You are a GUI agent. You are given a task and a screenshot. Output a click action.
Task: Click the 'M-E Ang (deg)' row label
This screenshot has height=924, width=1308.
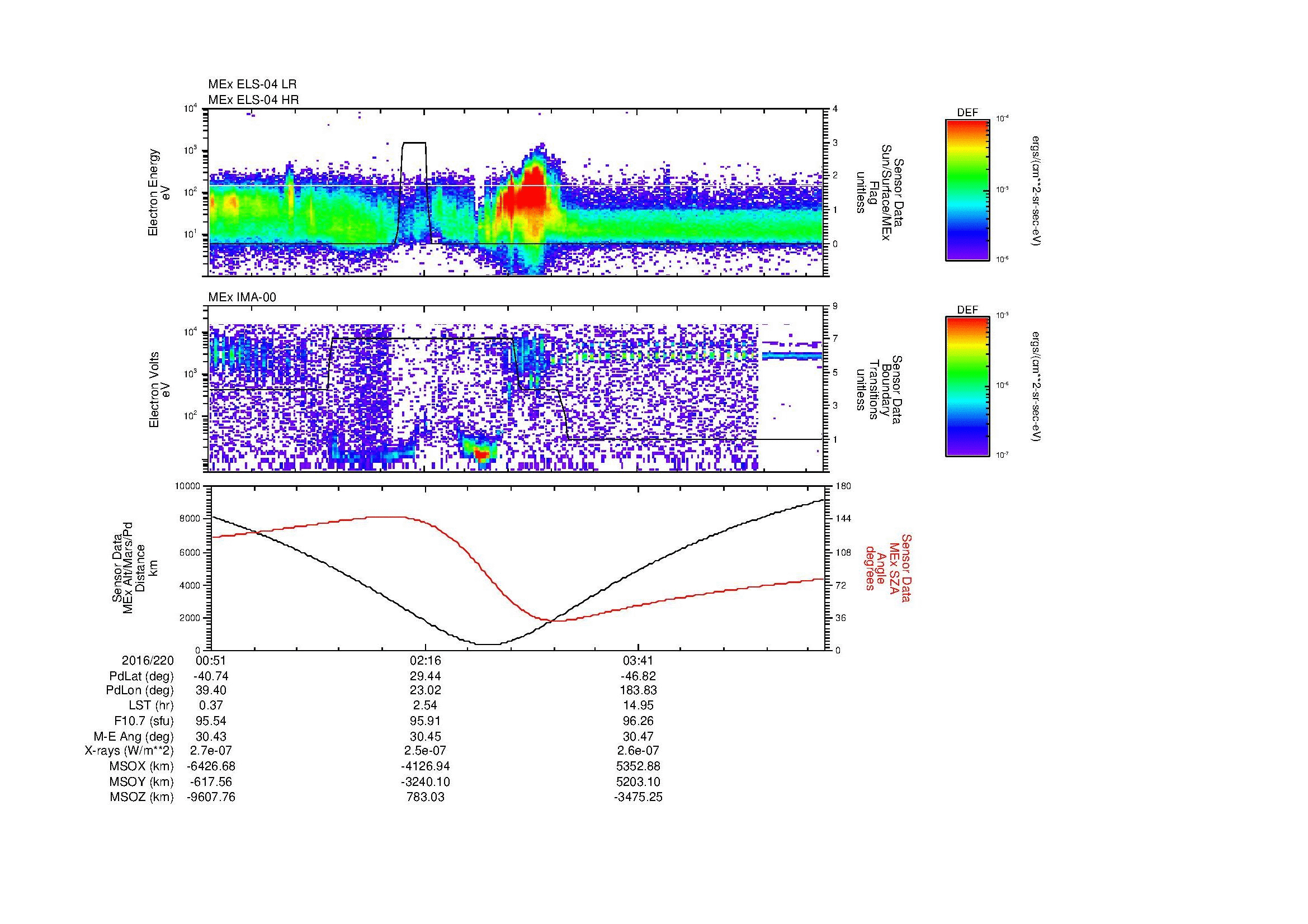click(133, 737)
